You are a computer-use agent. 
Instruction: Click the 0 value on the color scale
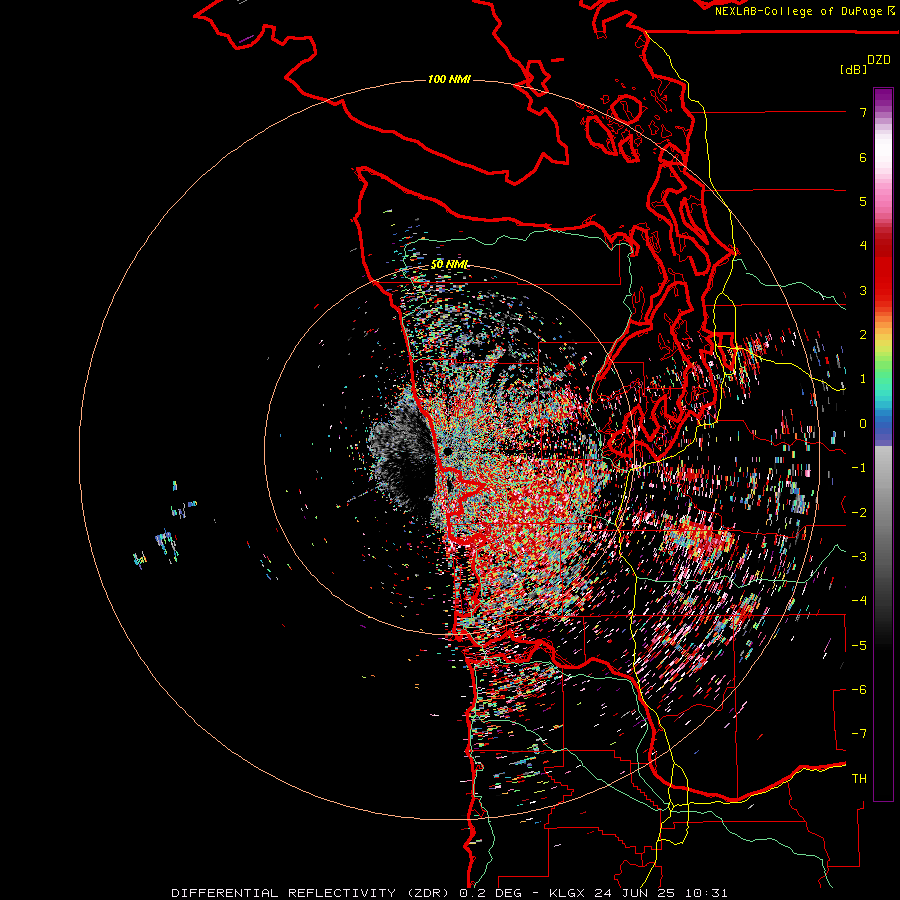coord(863,424)
